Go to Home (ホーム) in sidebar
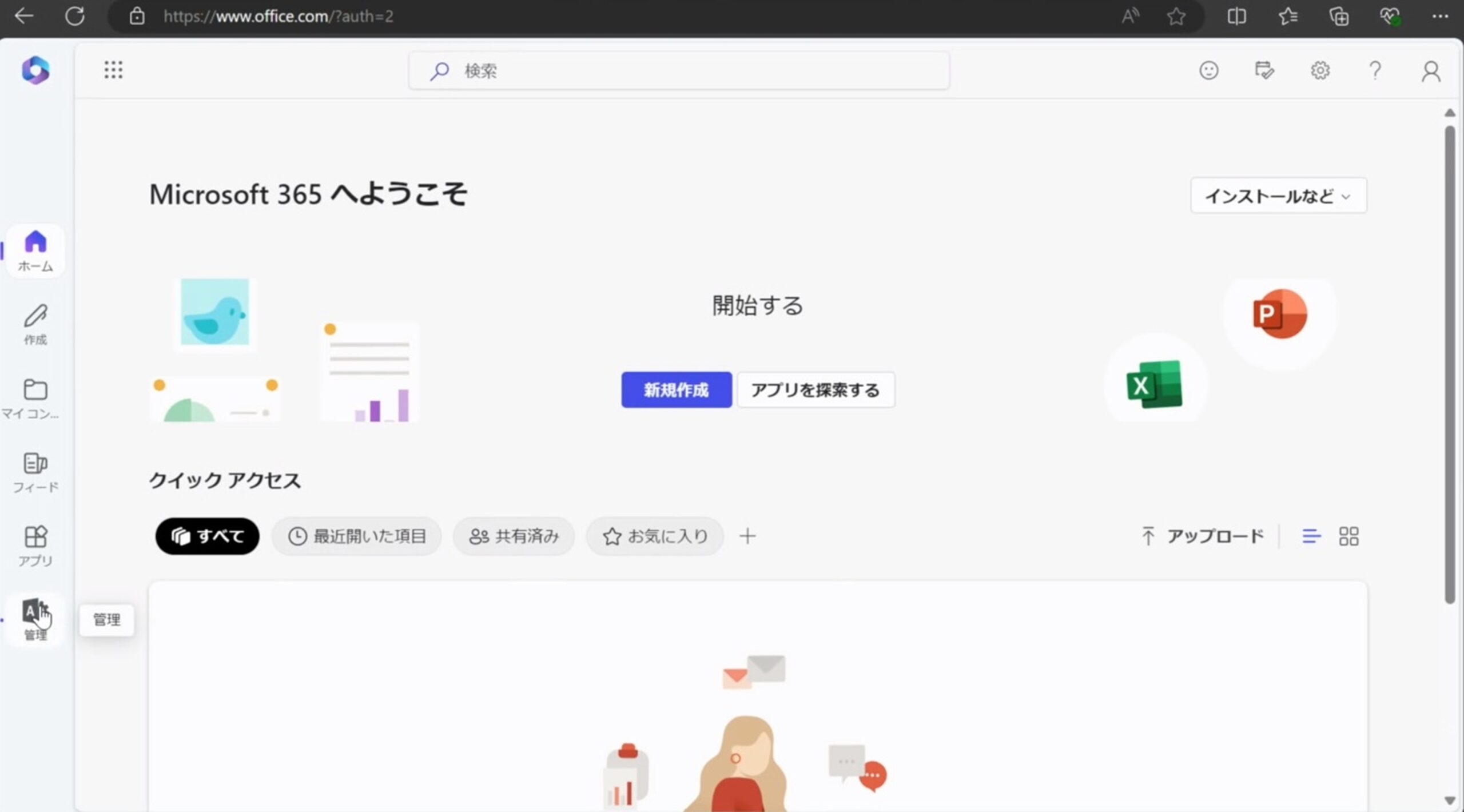 pos(35,251)
